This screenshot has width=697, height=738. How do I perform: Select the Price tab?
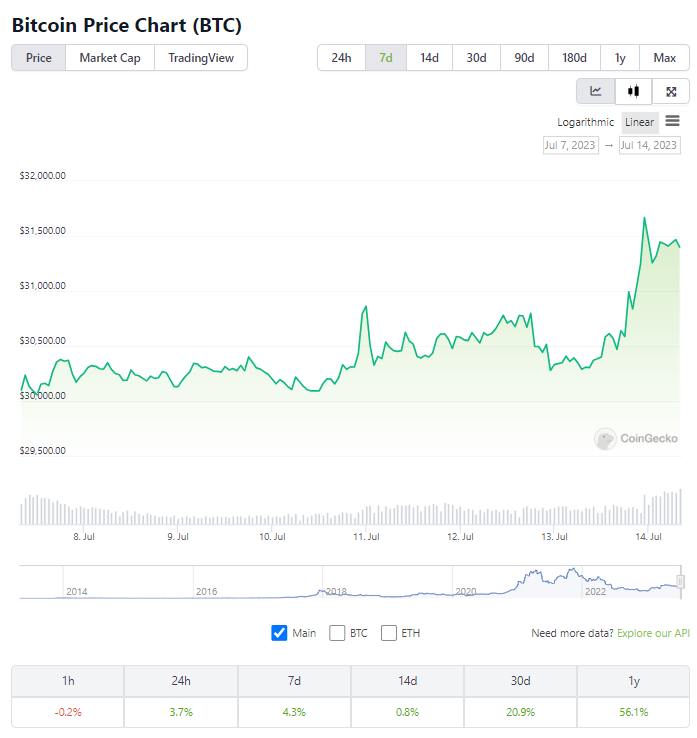(x=39, y=58)
